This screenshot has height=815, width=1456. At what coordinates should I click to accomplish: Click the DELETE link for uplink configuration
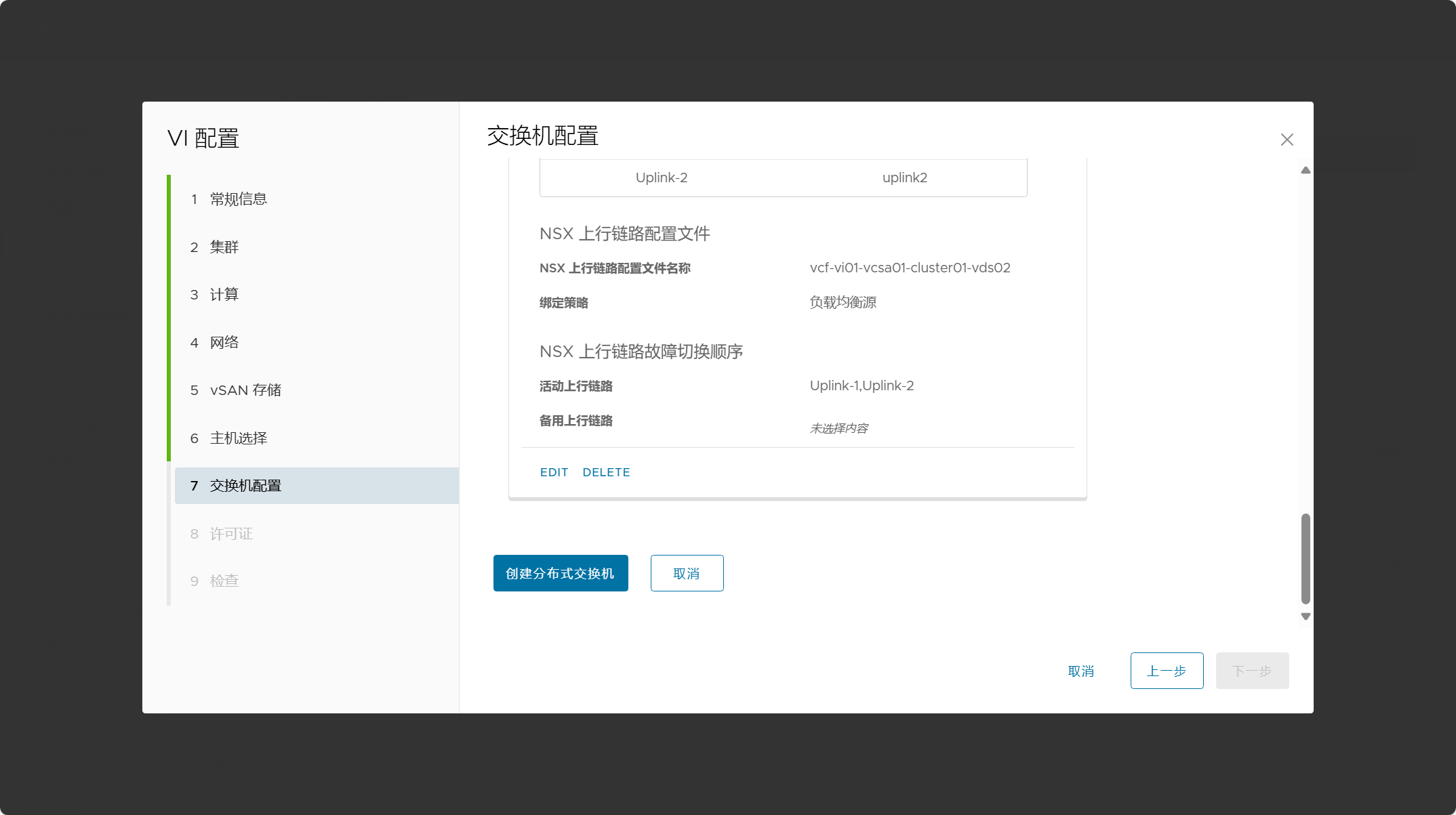[x=607, y=472]
